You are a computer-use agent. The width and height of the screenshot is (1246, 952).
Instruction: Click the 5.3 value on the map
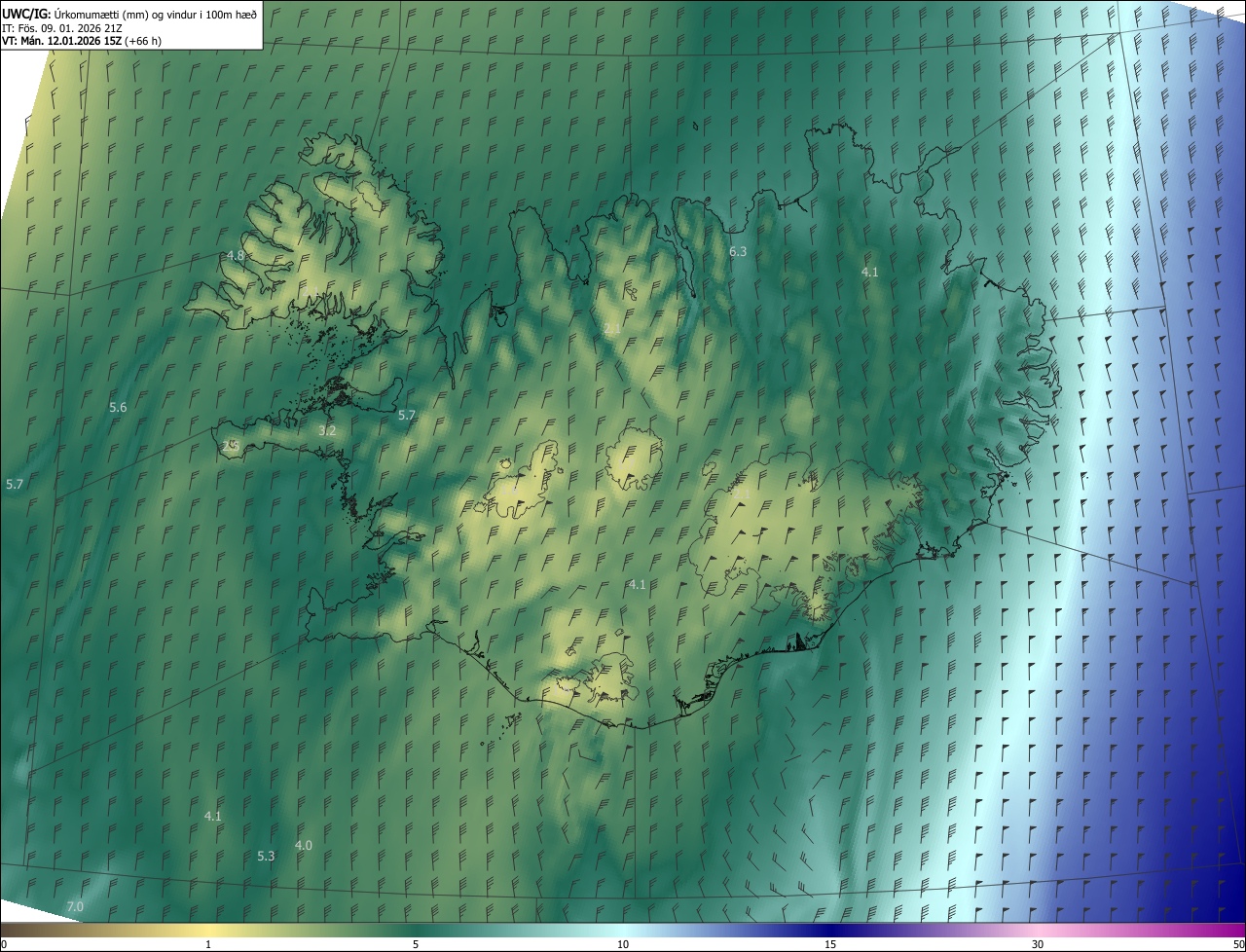pos(266,856)
